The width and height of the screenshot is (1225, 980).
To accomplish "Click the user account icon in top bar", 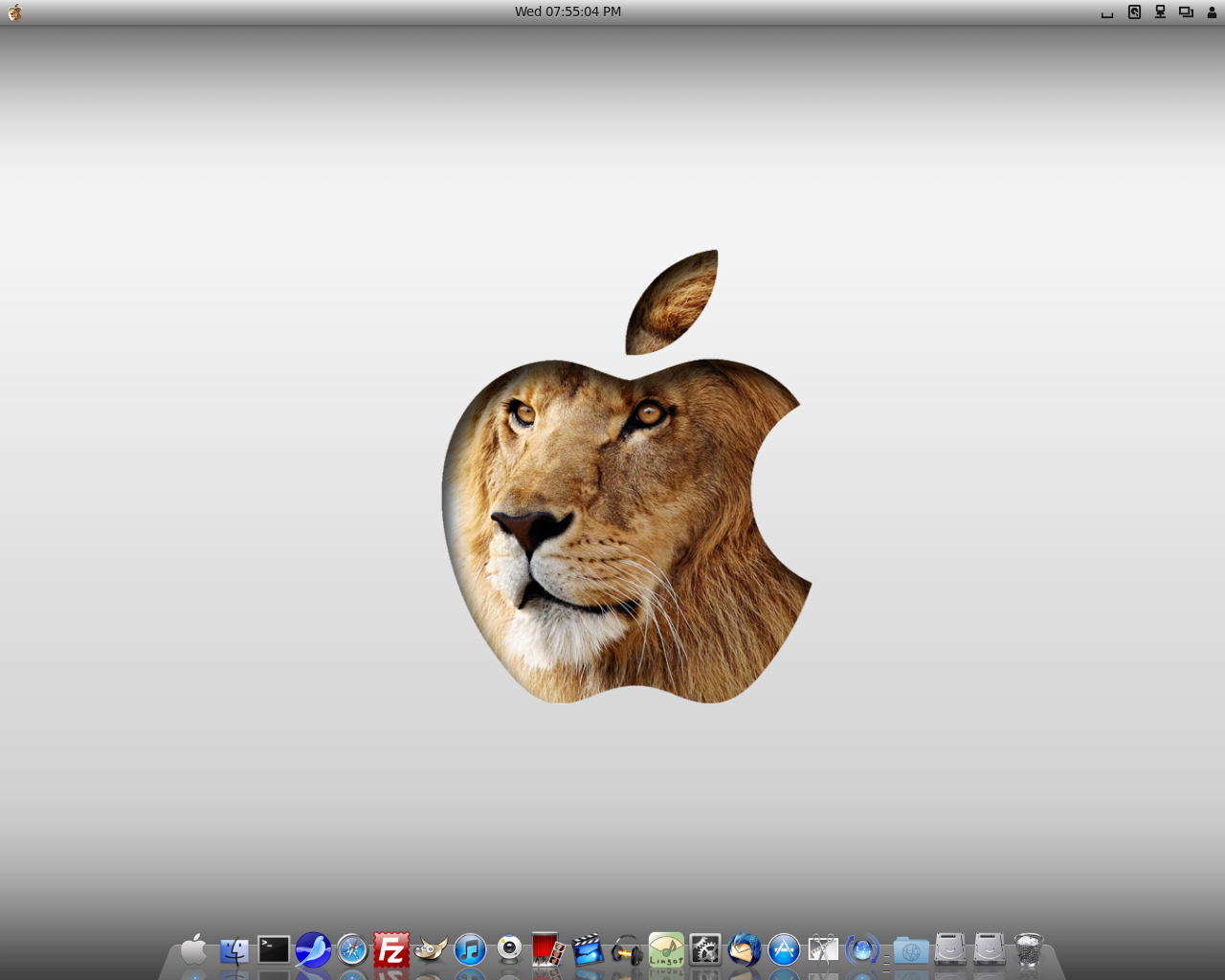I will tap(1212, 12).
